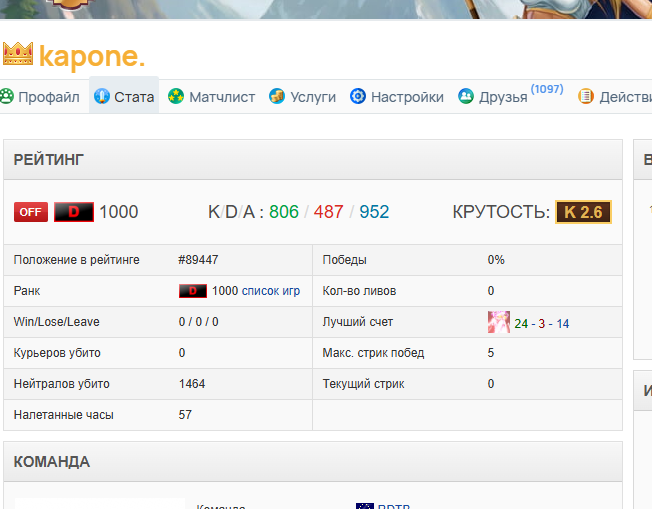The height and width of the screenshot is (509, 652).
Task: Click the (1097) friends counter
Action: (547, 89)
